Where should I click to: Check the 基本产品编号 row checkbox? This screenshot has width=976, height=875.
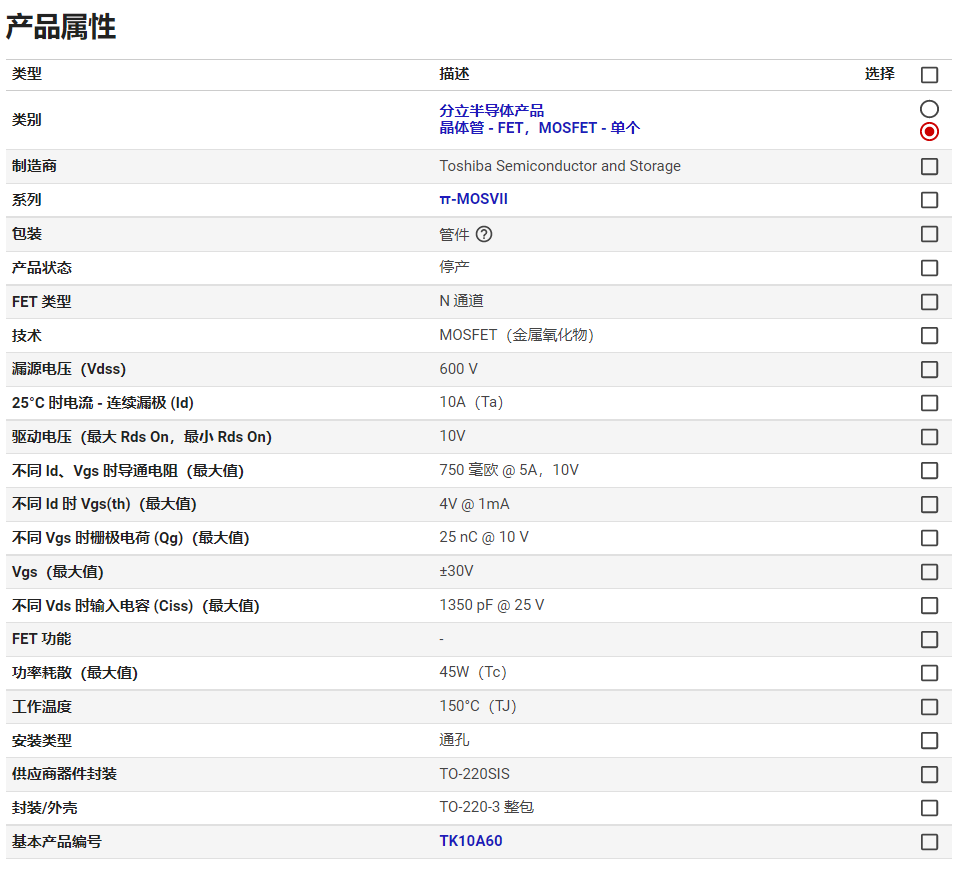[929, 842]
